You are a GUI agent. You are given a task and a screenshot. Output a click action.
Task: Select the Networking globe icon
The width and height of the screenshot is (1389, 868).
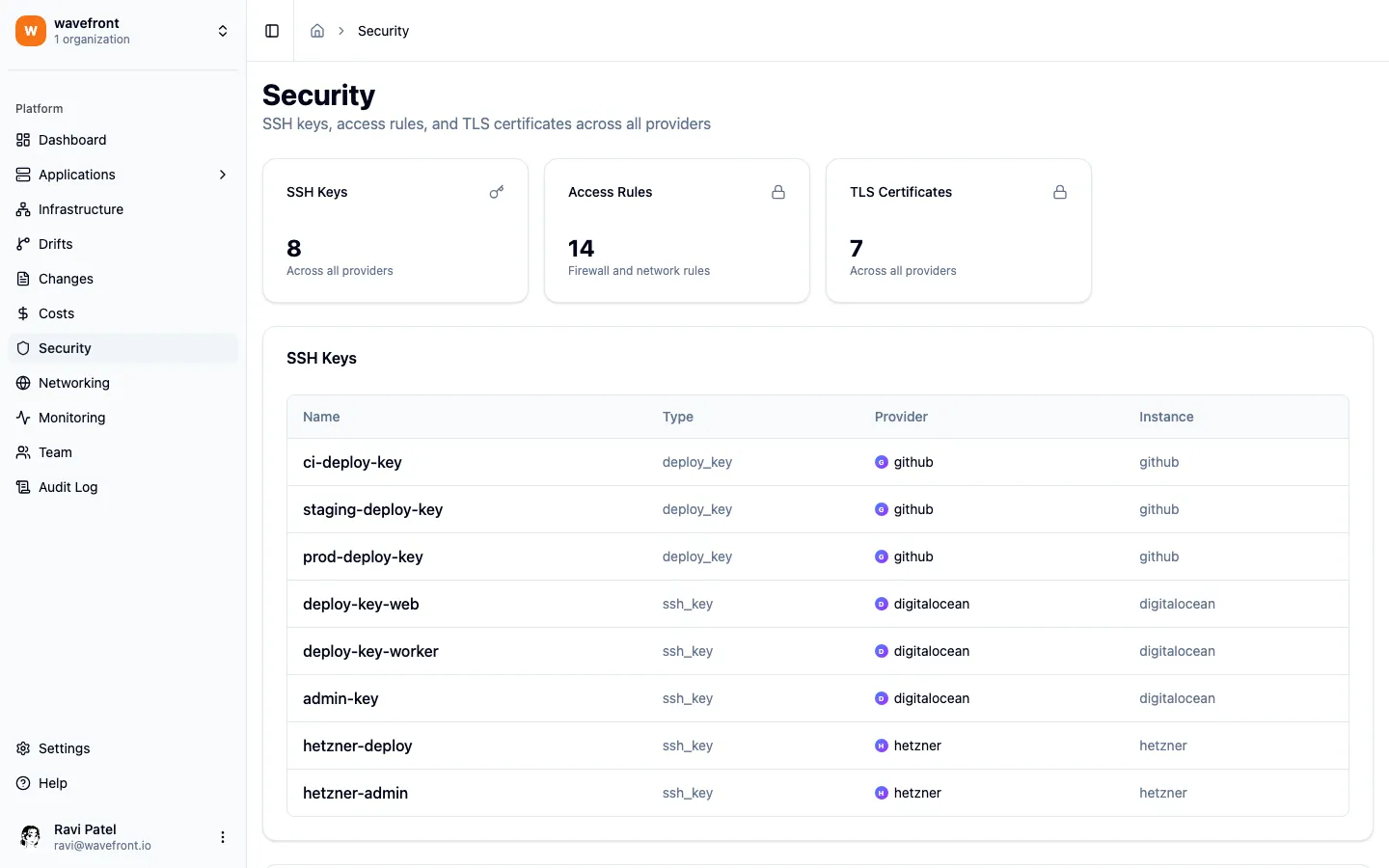tap(21, 383)
